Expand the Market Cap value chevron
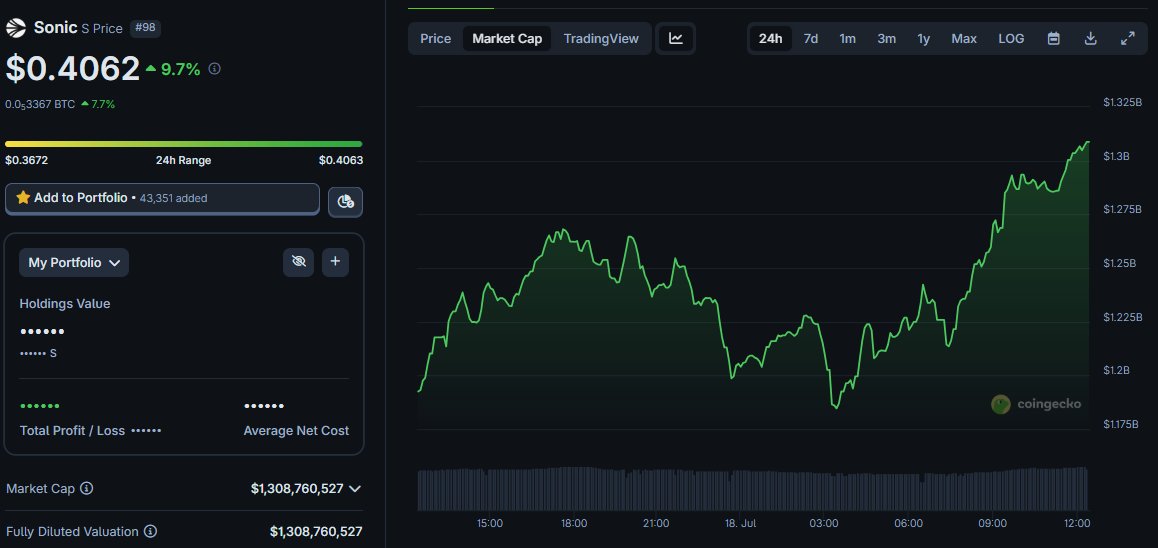1158x548 pixels. 355,489
